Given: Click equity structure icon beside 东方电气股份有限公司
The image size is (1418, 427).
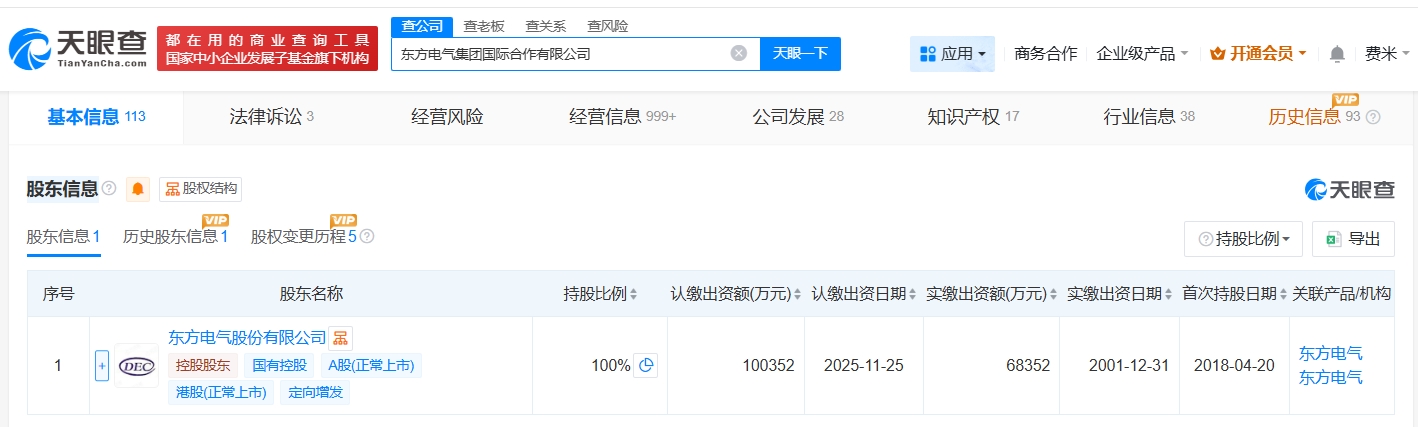Looking at the screenshot, I should click(340, 338).
